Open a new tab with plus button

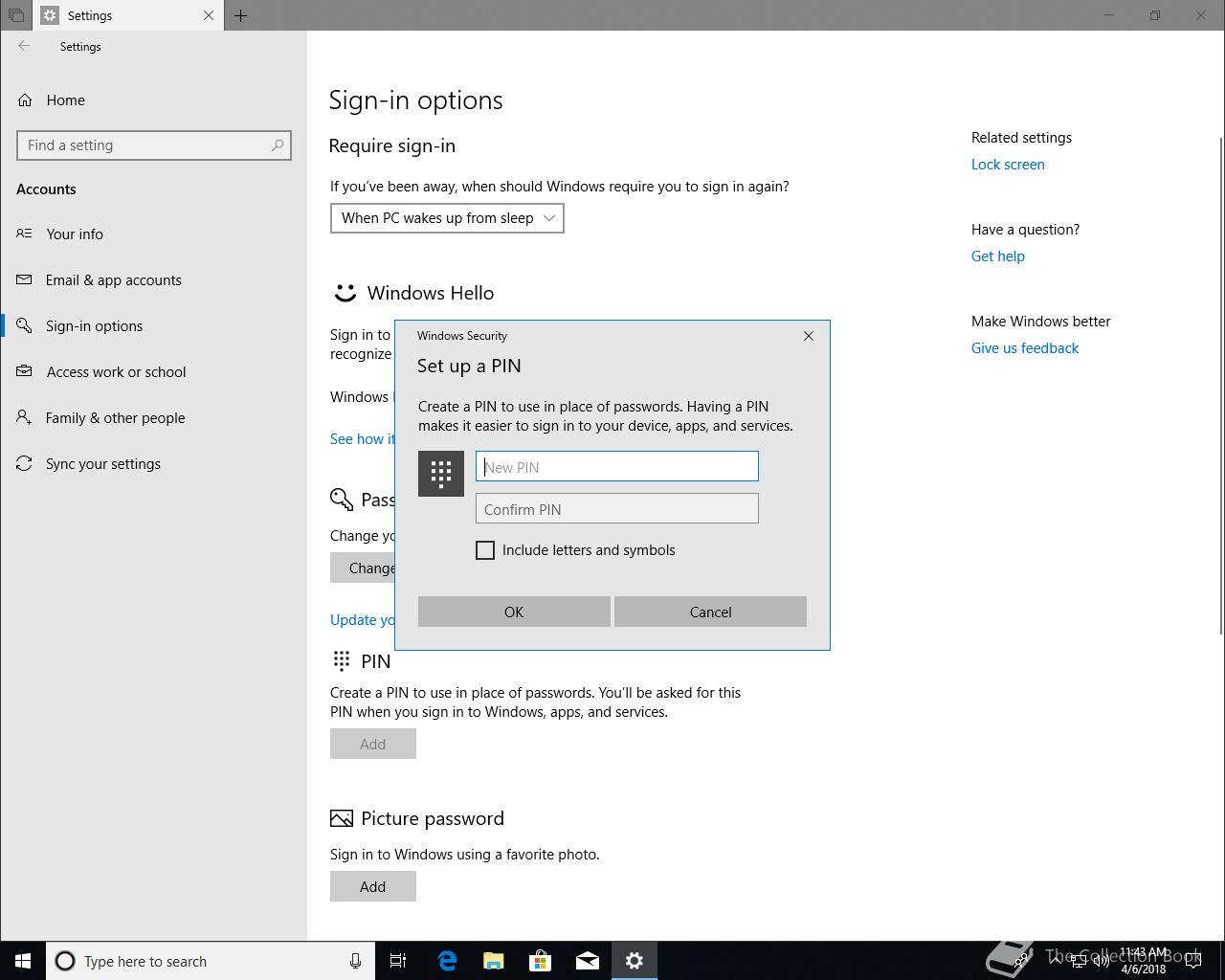click(x=240, y=15)
